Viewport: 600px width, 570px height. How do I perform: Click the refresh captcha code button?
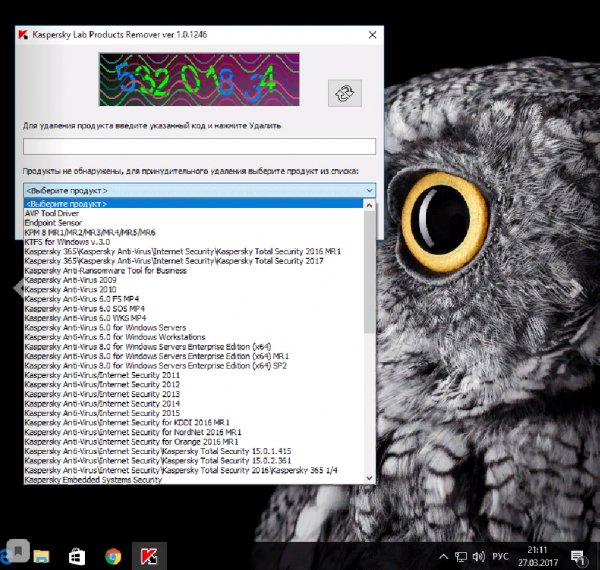pyautogui.click(x=344, y=93)
